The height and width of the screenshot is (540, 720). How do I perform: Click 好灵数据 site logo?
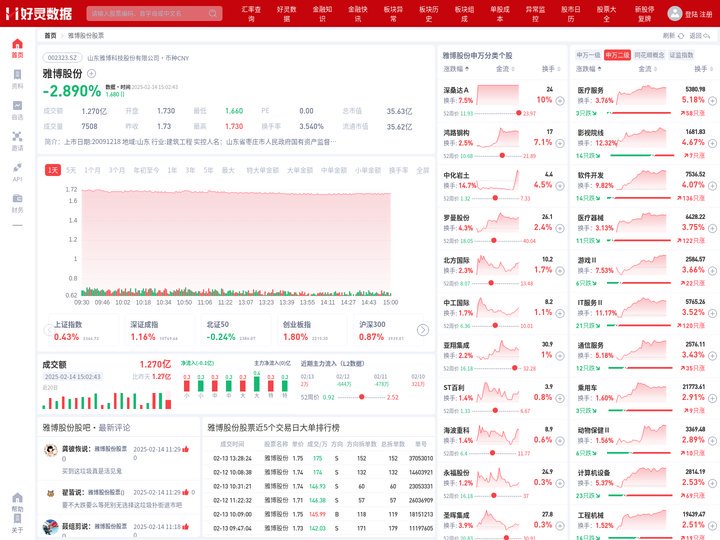point(39,14)
